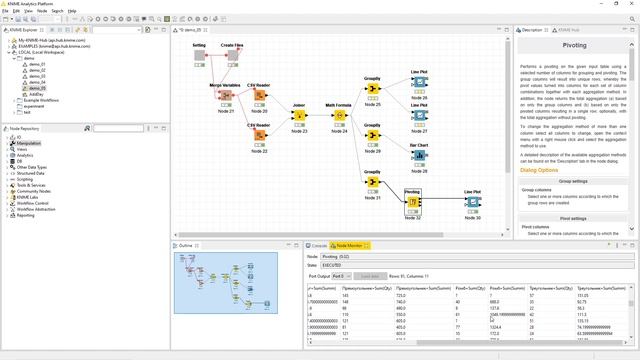Click the Pivot settings section header
The image size is (640, 360).
[573, 219]
